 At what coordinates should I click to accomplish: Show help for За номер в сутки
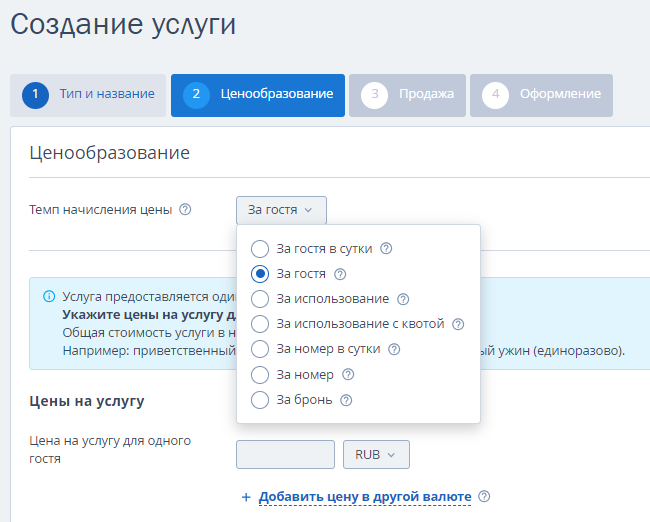(394, 349)
